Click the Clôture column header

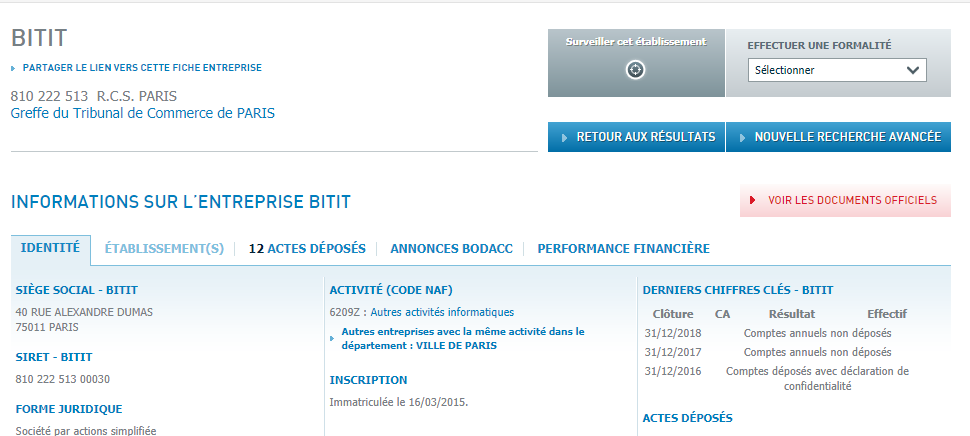coord(673,314)
